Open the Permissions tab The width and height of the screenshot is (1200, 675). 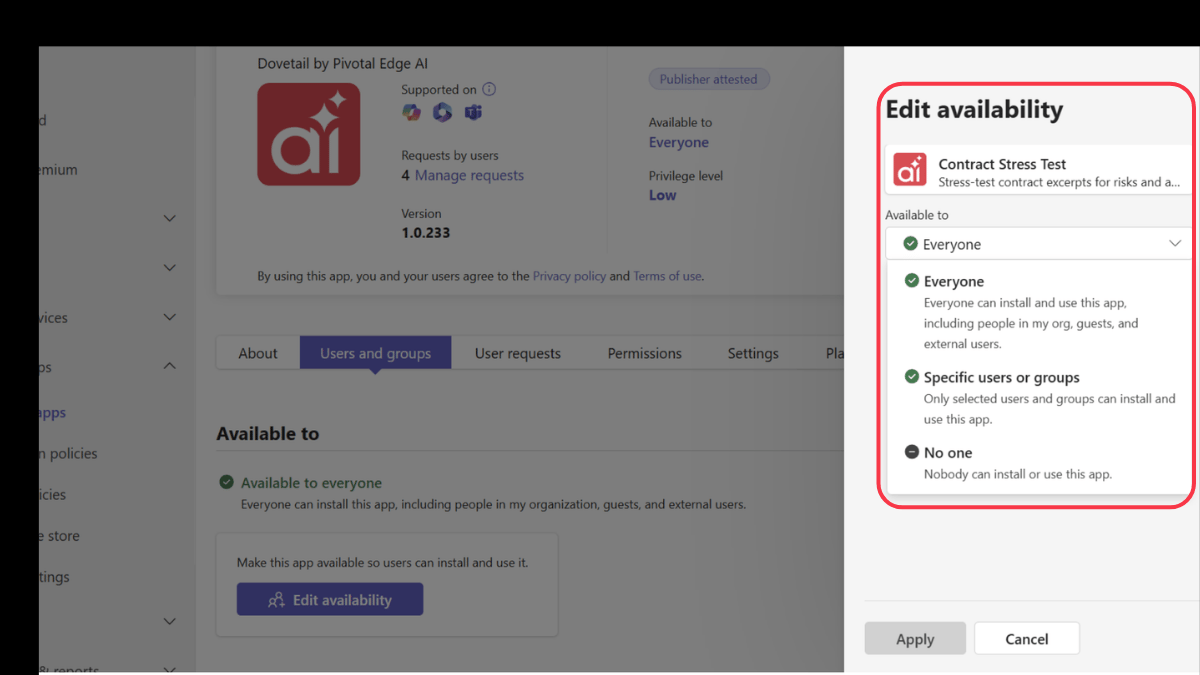[x=644, y=353]
